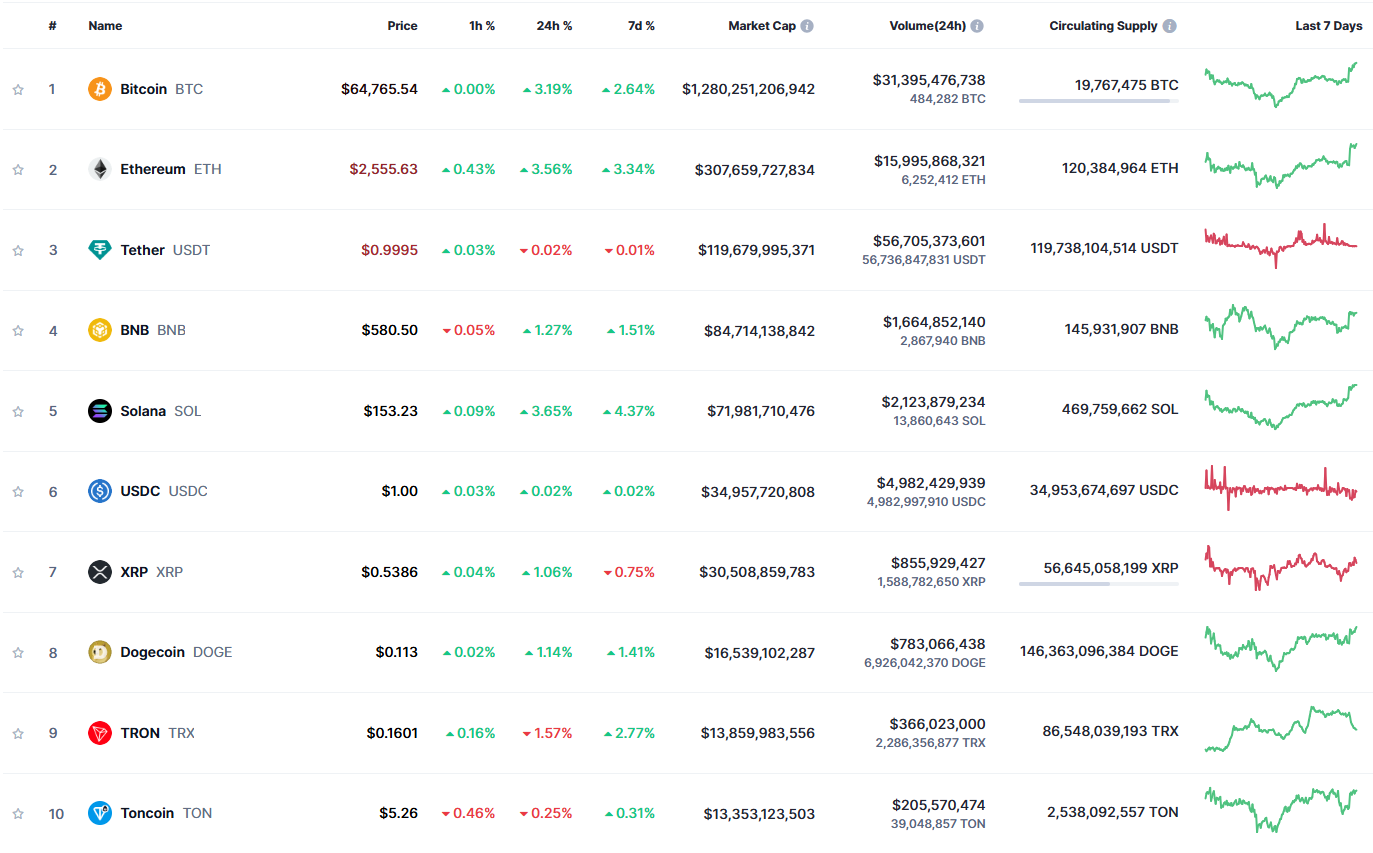Star Bitcoin to add to watchlist
The width and height of the screenshot is (1373, 853).
point(18,89)
